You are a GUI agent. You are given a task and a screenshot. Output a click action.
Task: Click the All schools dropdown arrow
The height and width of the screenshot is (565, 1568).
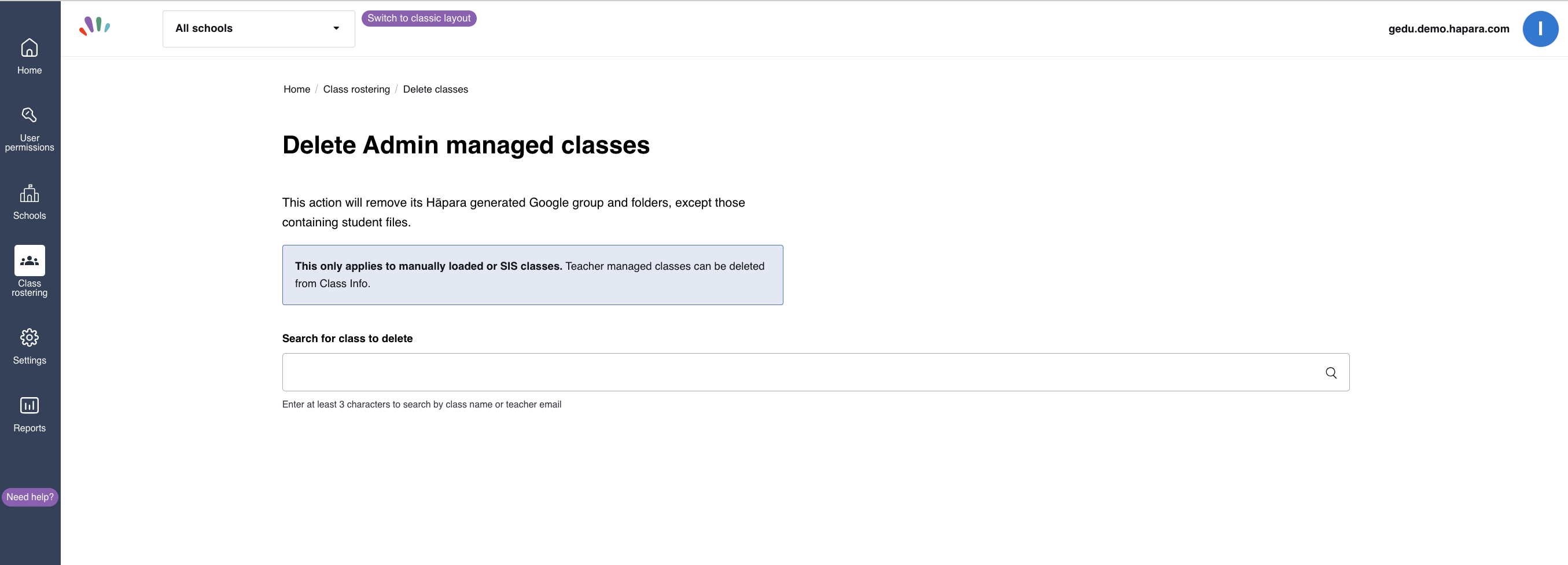(x=336, y=28)
